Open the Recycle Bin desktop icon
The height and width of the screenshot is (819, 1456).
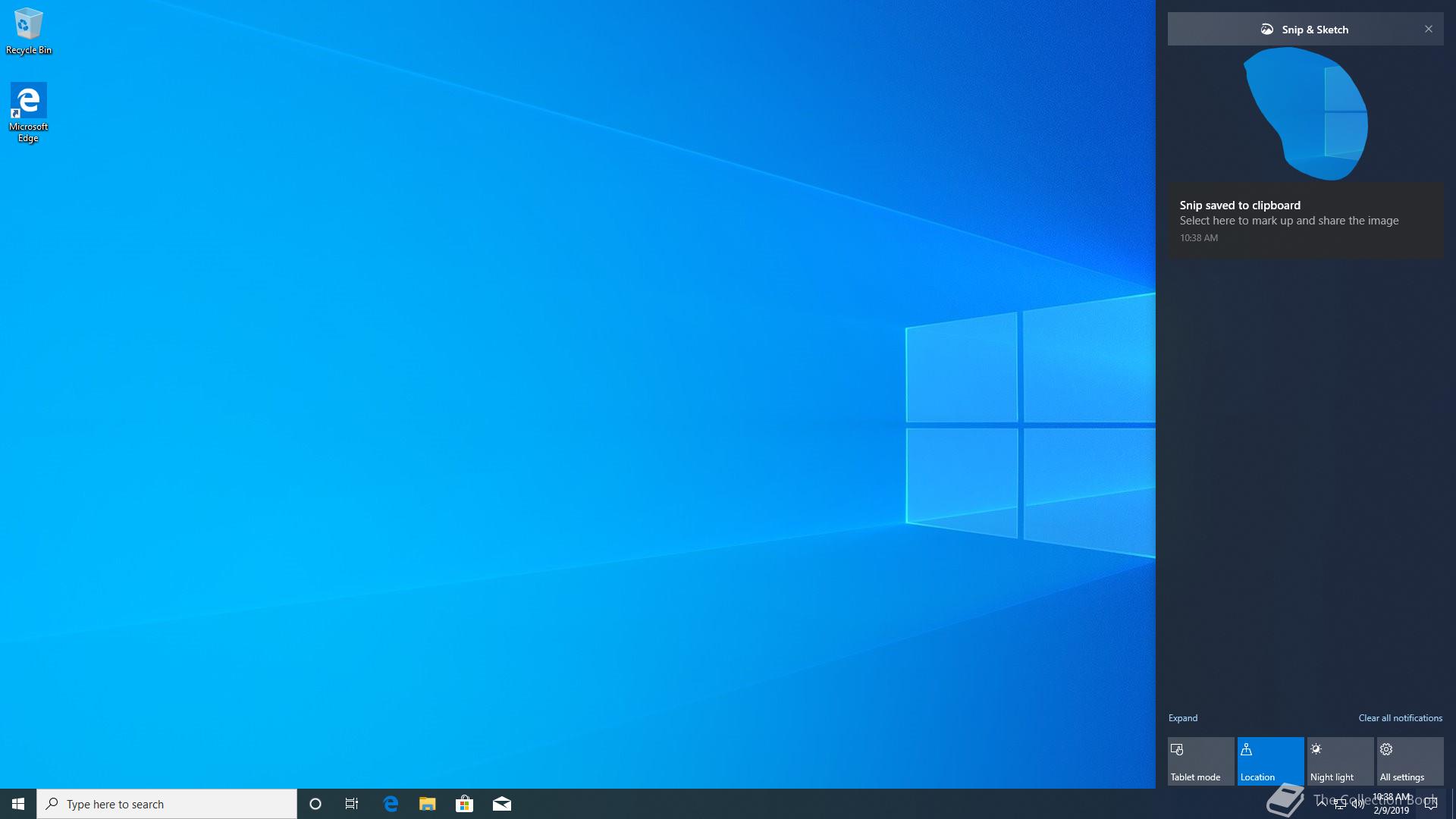click(x=29, y=31)
